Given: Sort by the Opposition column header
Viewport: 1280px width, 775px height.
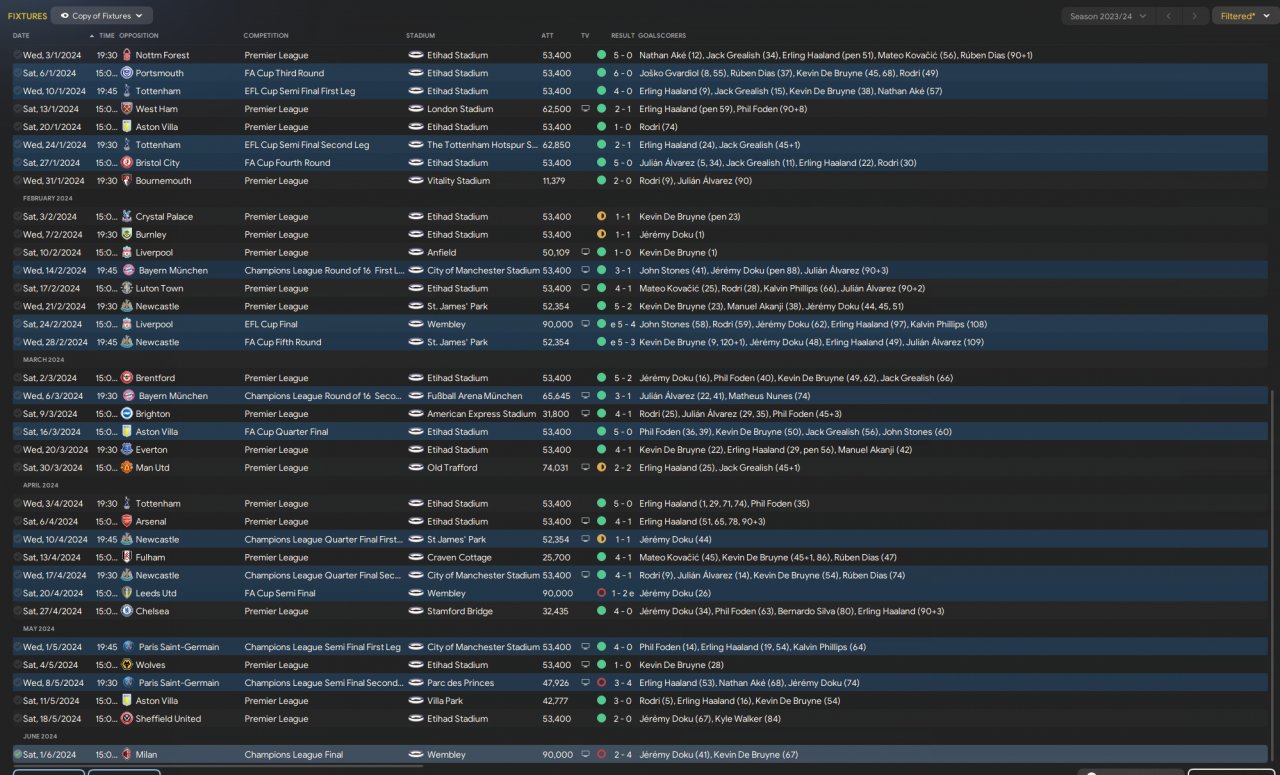Looking at the screenshot, I should point(138,36).
